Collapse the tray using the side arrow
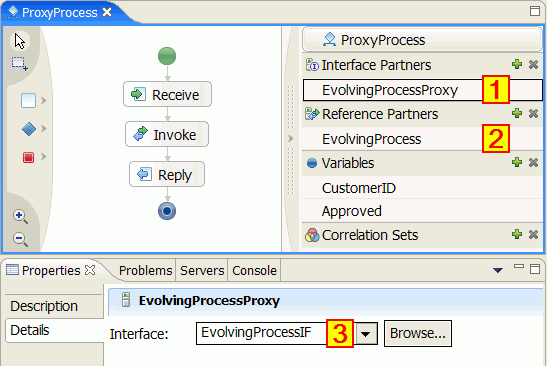547x366 pixels. [x=291, y=139]
